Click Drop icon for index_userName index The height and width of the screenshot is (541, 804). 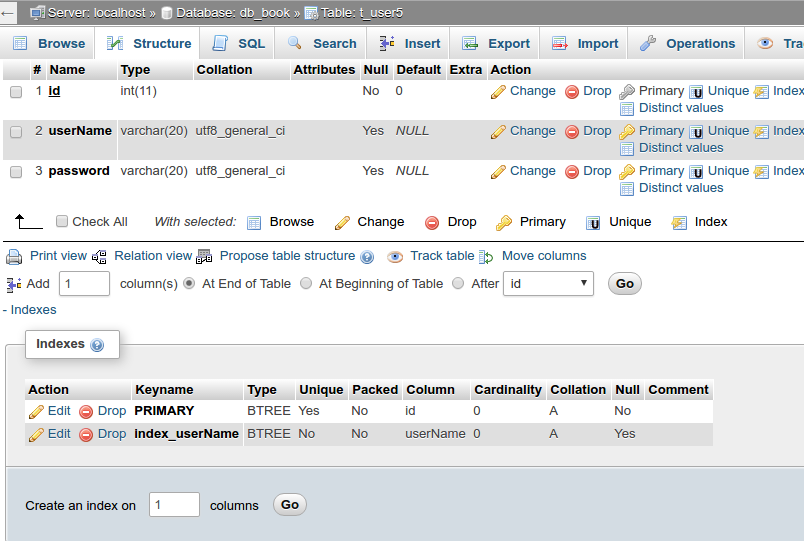86,434
